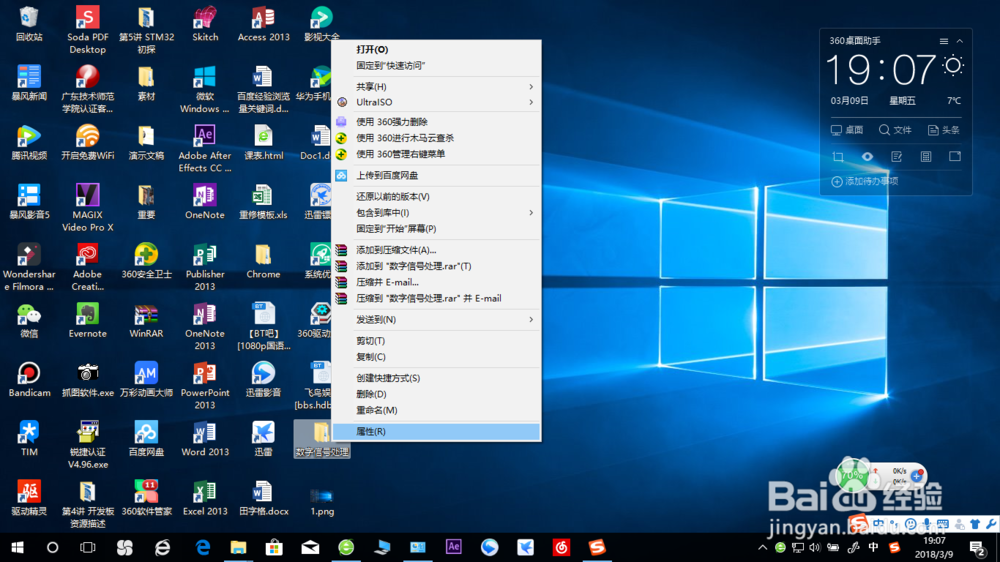Open Access 2013 desktop shortcut

(263, 24)
